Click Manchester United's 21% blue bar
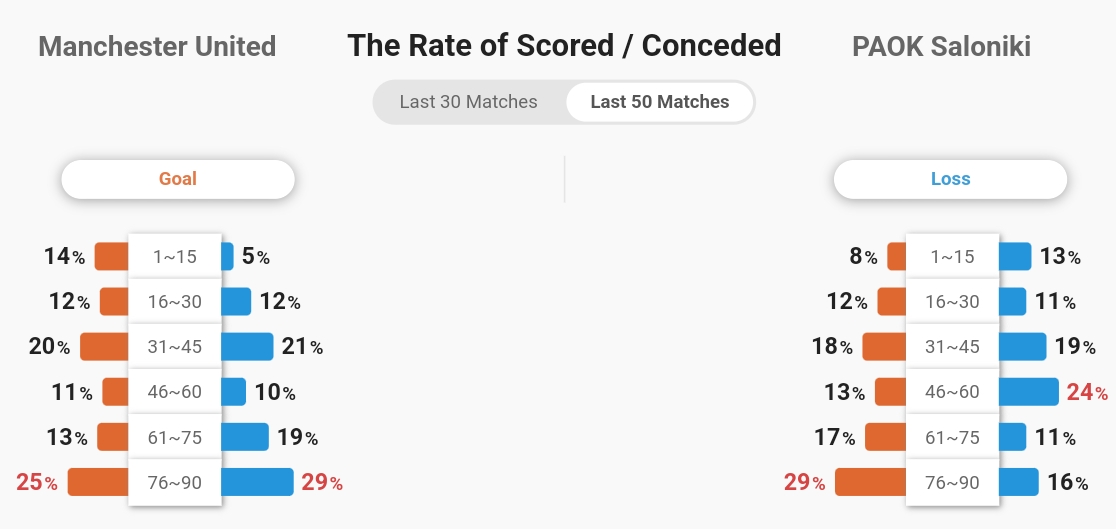Screen dimensions: 1116x529 tap(247, 347)
